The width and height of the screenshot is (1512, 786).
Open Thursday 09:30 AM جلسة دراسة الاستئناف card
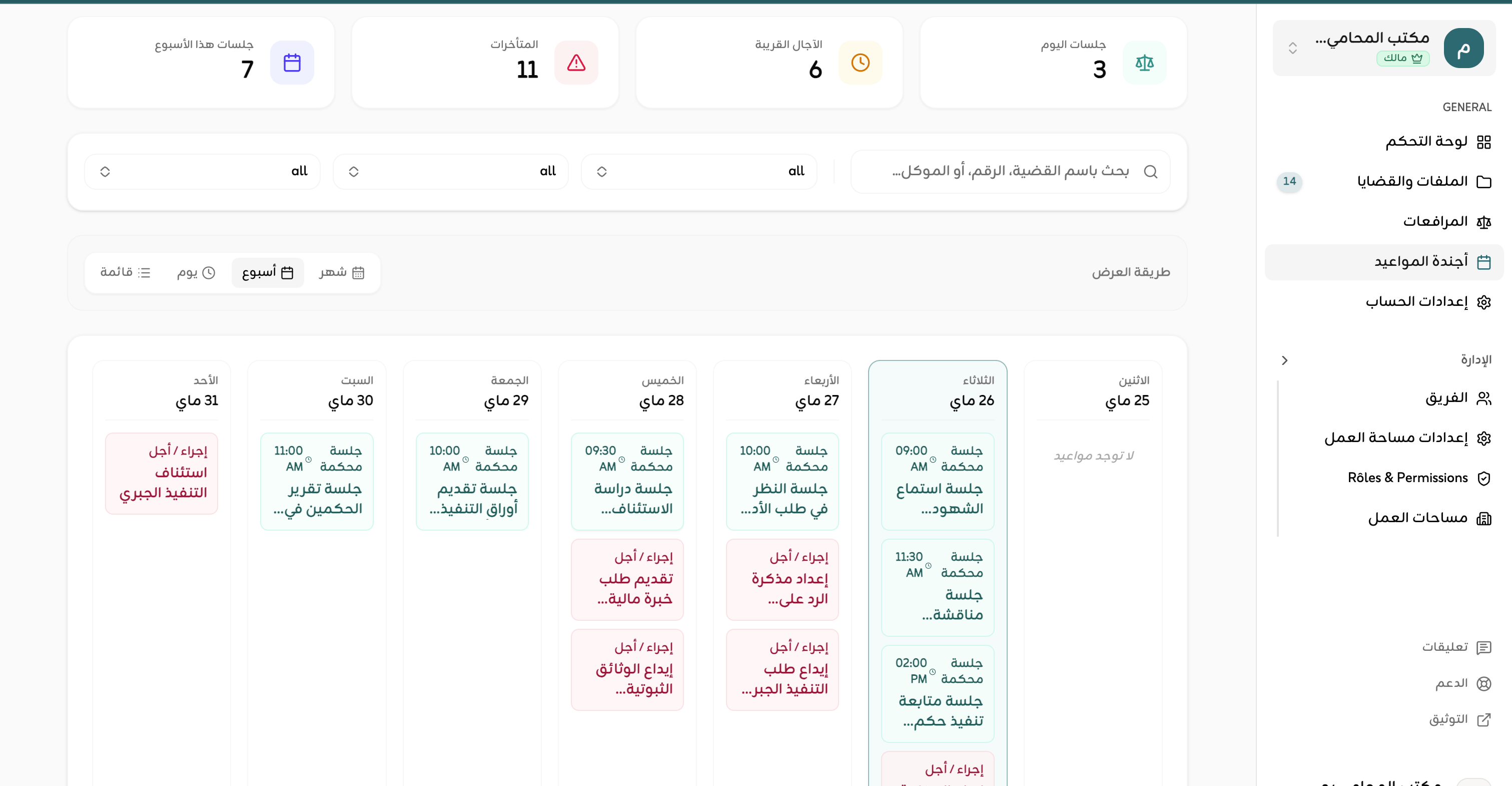tap(627, 482)
